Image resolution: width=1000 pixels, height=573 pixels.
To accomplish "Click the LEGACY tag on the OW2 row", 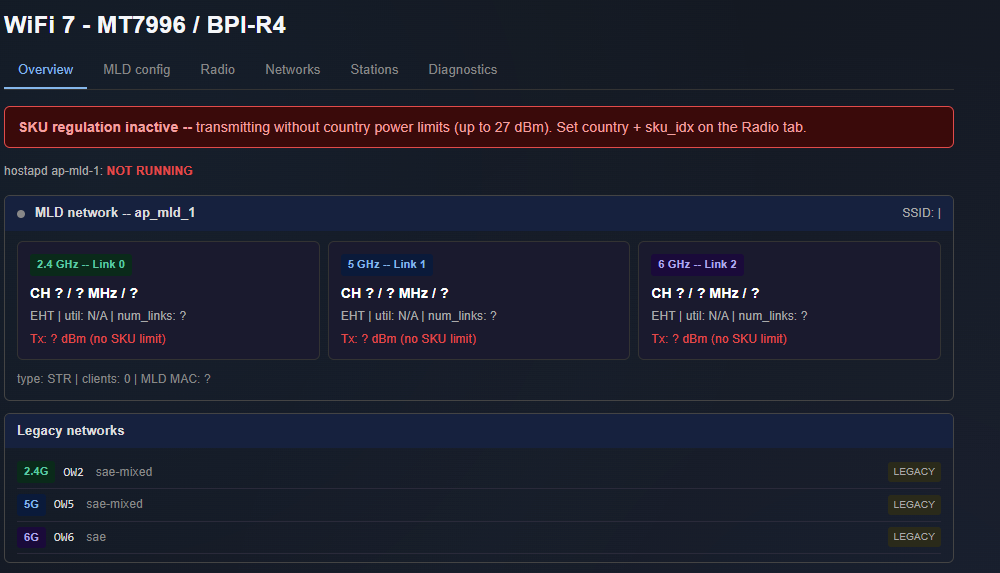I will [x=914, y=472].
